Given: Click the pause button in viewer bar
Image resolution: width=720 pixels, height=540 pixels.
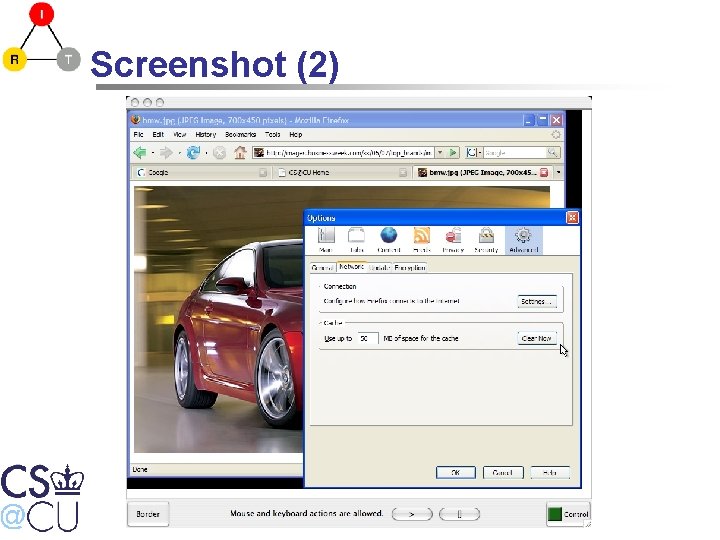Looking at the screenshot, I should click(x=459, y=514).
